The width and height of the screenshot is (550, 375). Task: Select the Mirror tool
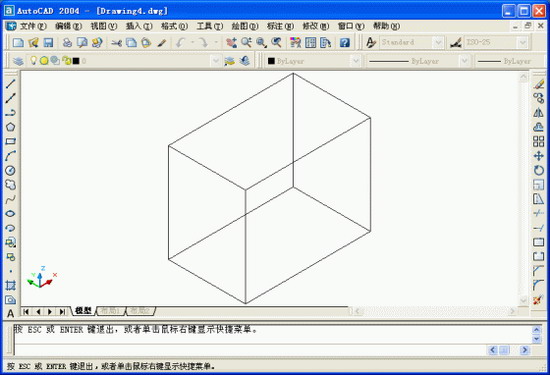tap(538, 113)
